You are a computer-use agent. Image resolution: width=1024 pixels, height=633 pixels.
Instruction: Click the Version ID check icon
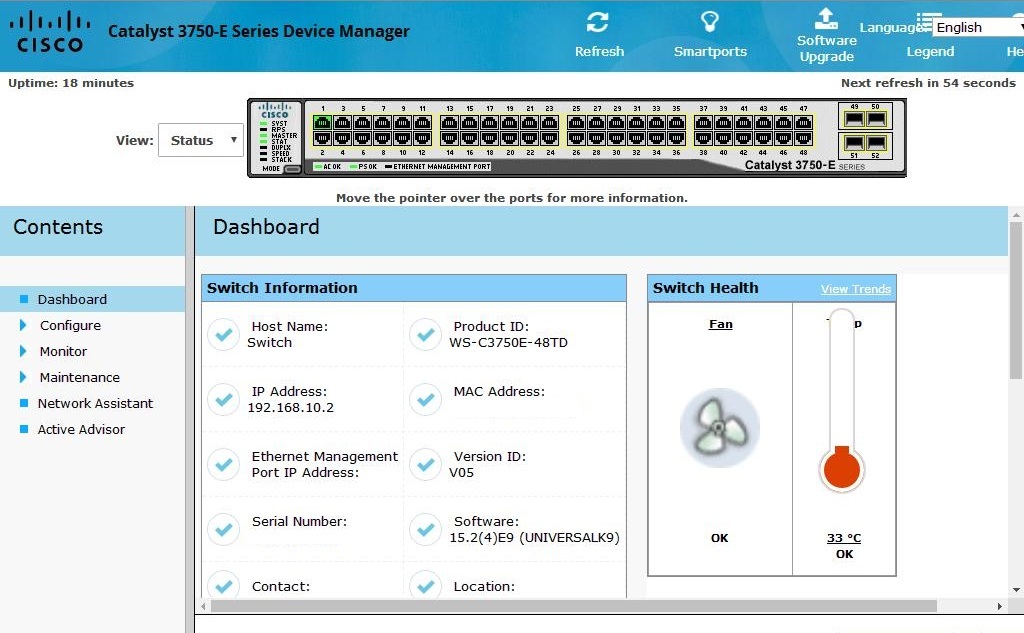426,464
